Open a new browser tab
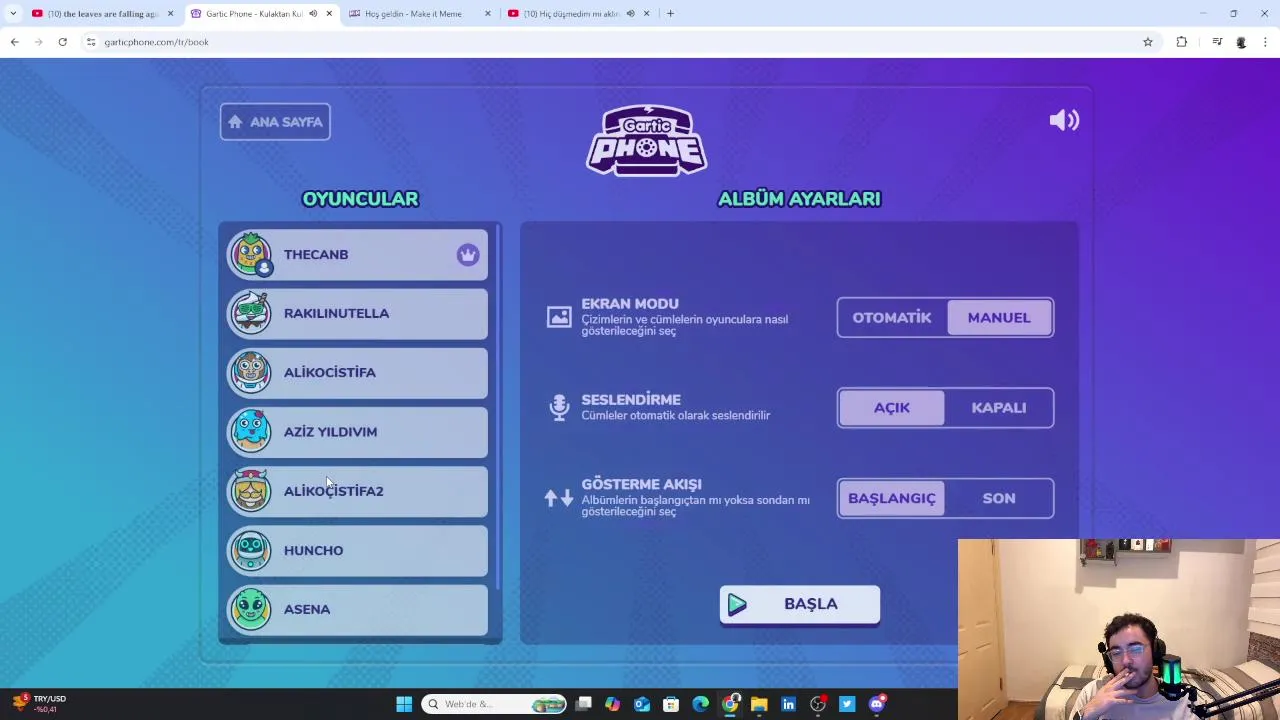Image resolution: width=1280 pixels, height=720 pixels. click(x=670, y=14)
